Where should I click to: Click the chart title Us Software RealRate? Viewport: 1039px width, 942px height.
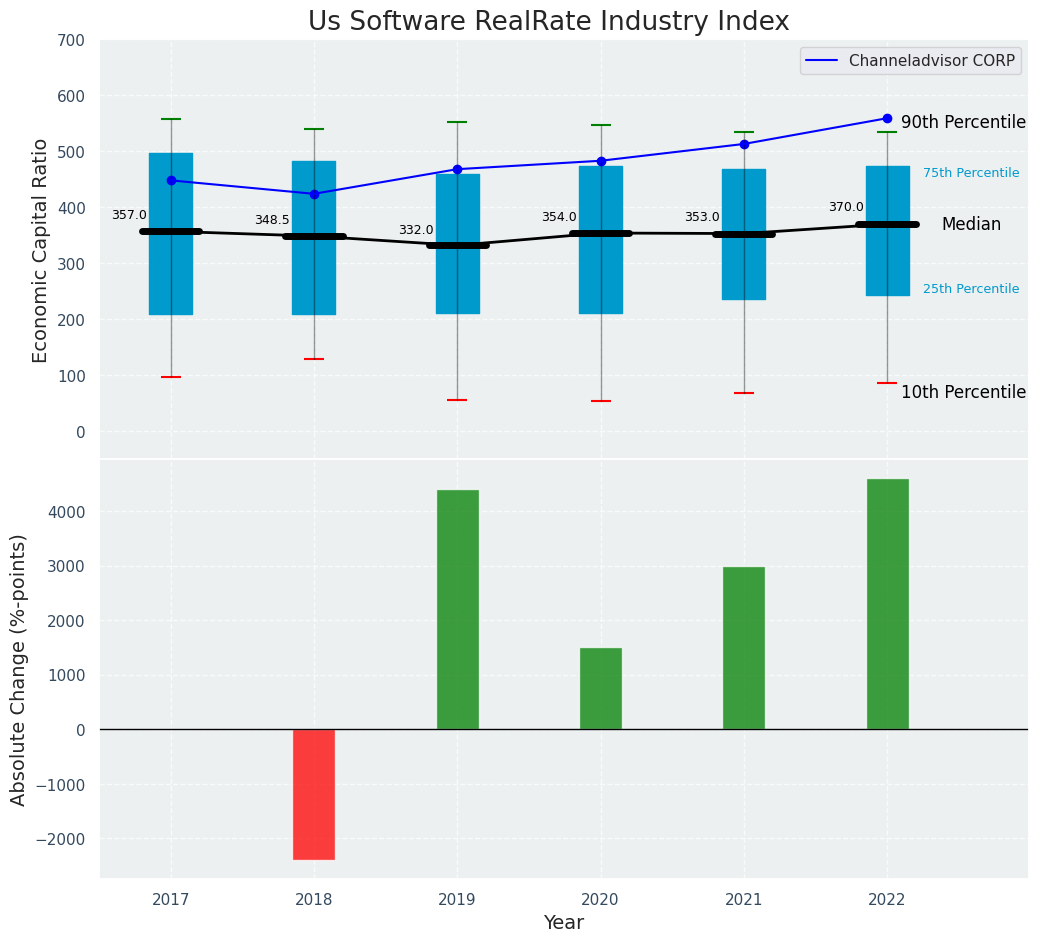coord(548,22)
